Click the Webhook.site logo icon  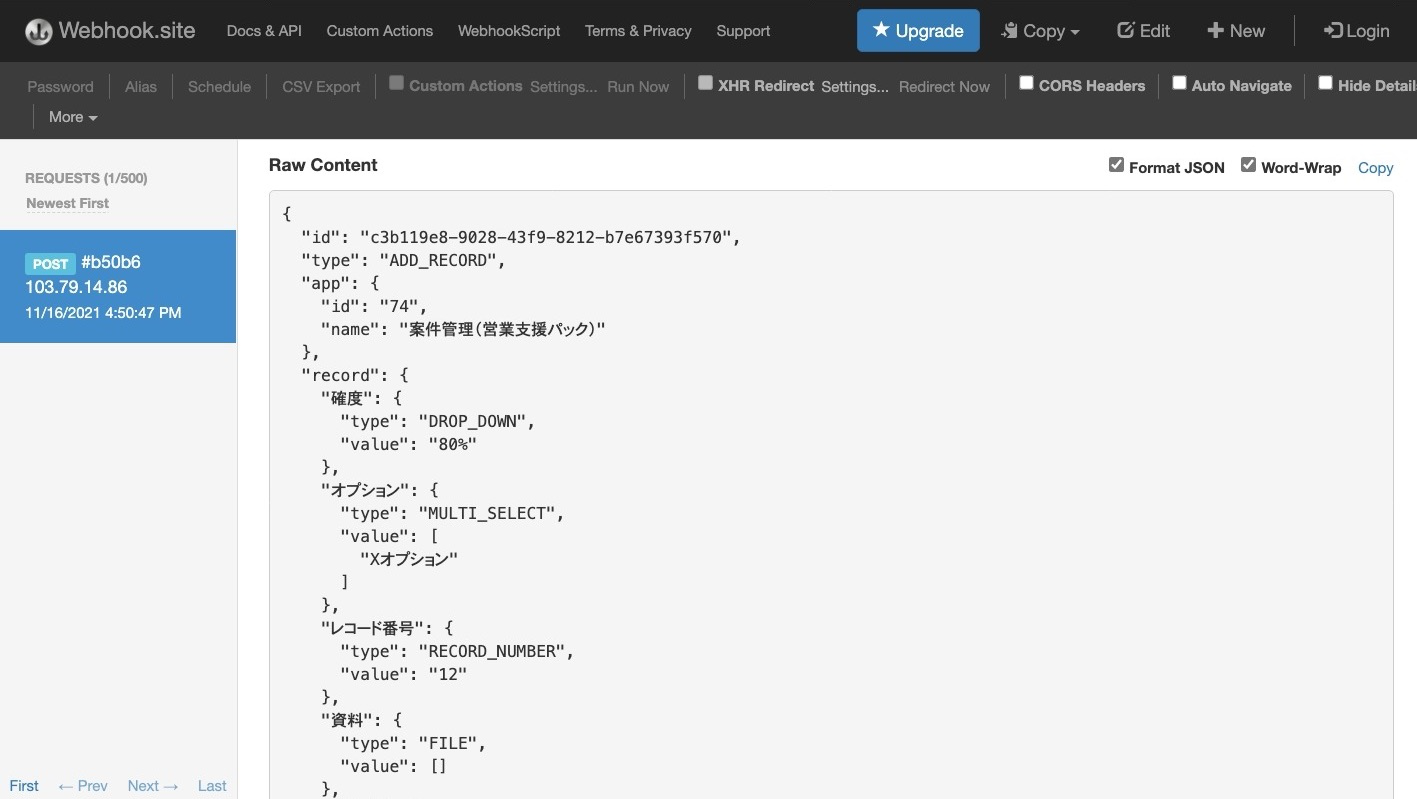point(39,31)
